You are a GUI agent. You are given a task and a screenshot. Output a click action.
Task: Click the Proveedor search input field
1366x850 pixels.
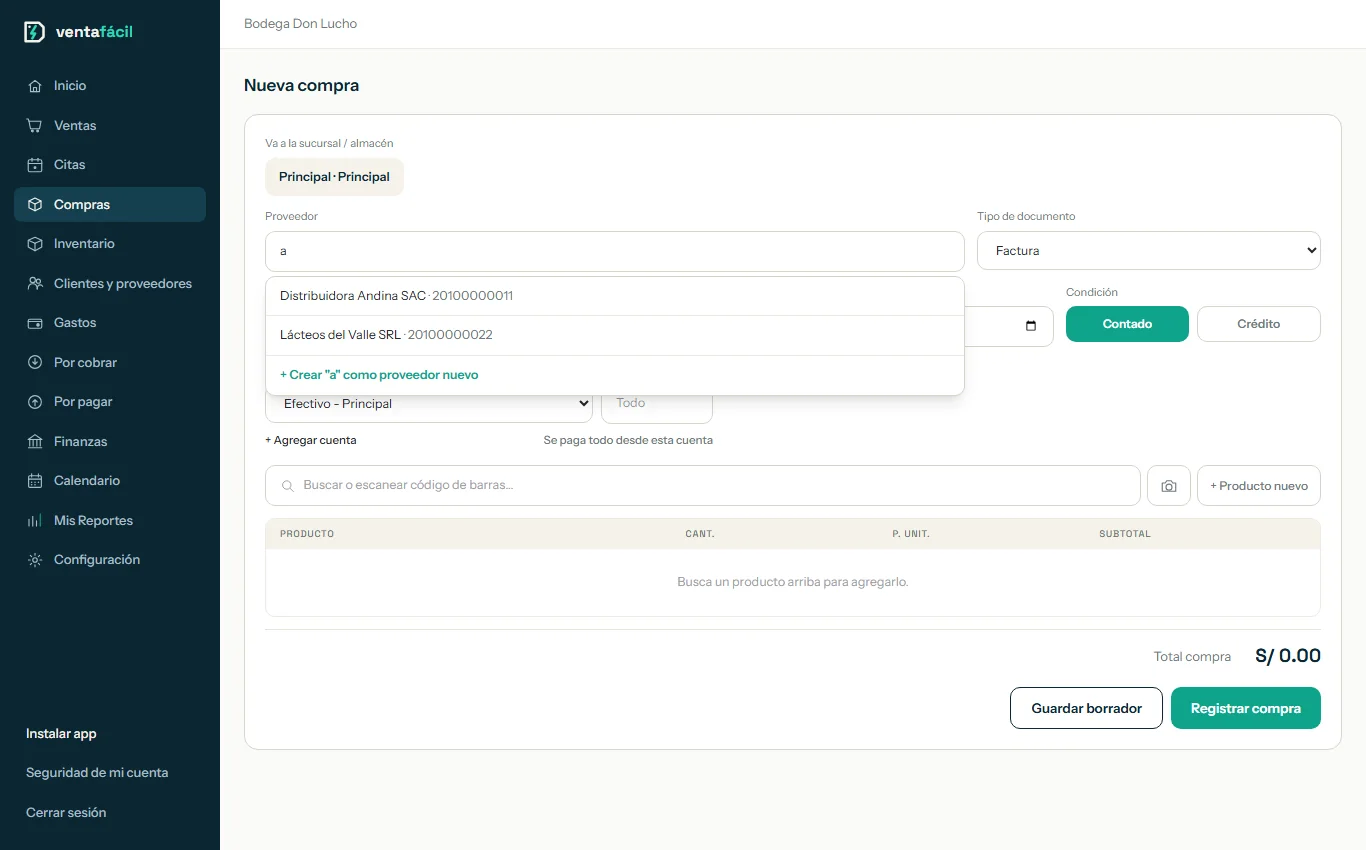coord(615,251)
